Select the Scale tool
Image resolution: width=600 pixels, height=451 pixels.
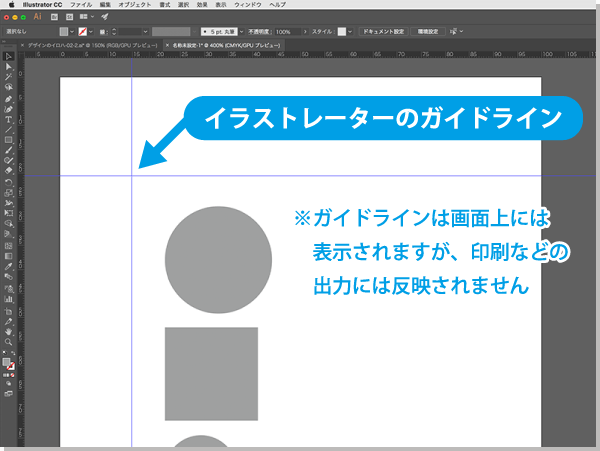click(8, 193)
